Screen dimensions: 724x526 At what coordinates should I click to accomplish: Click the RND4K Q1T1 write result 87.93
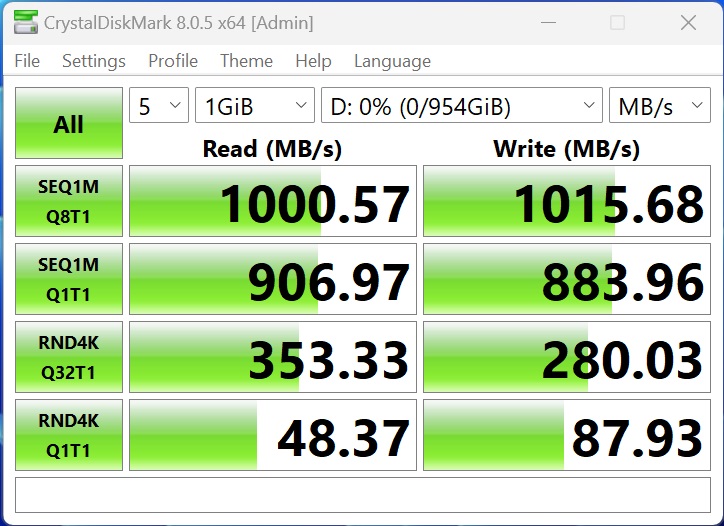tap(566, 436)
